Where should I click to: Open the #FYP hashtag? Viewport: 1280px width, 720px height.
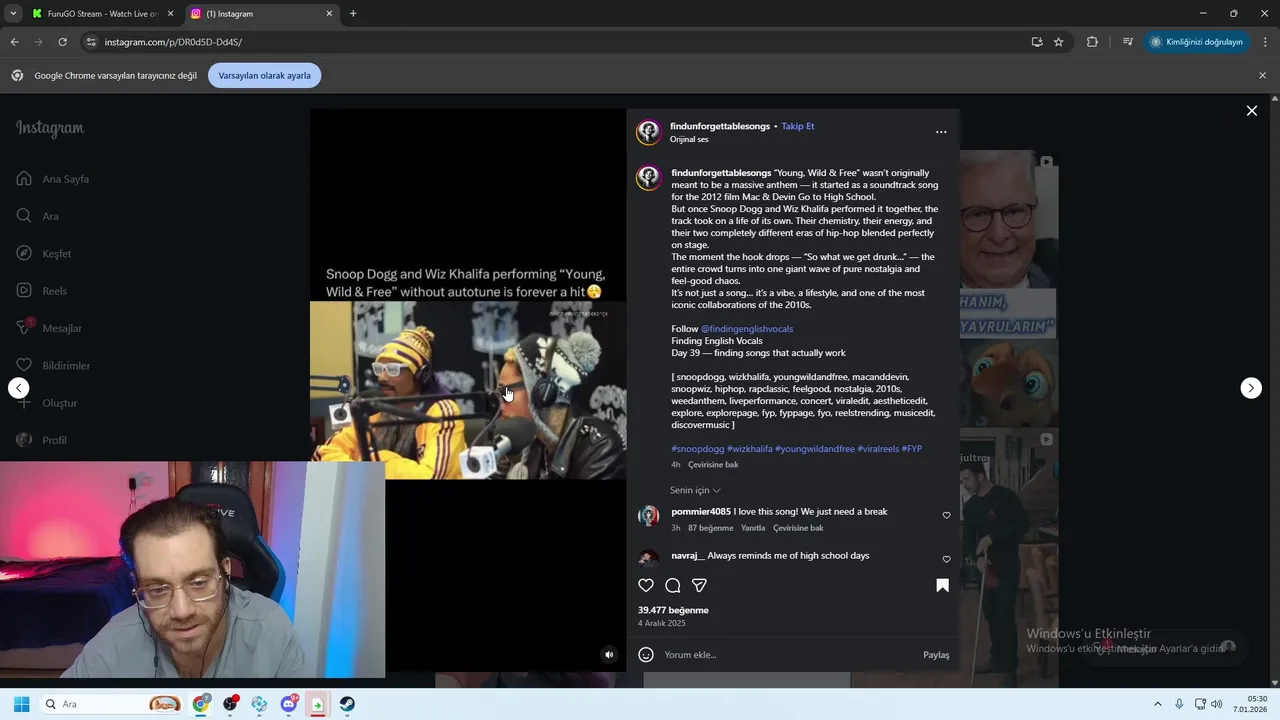click(x=912, y=449)
